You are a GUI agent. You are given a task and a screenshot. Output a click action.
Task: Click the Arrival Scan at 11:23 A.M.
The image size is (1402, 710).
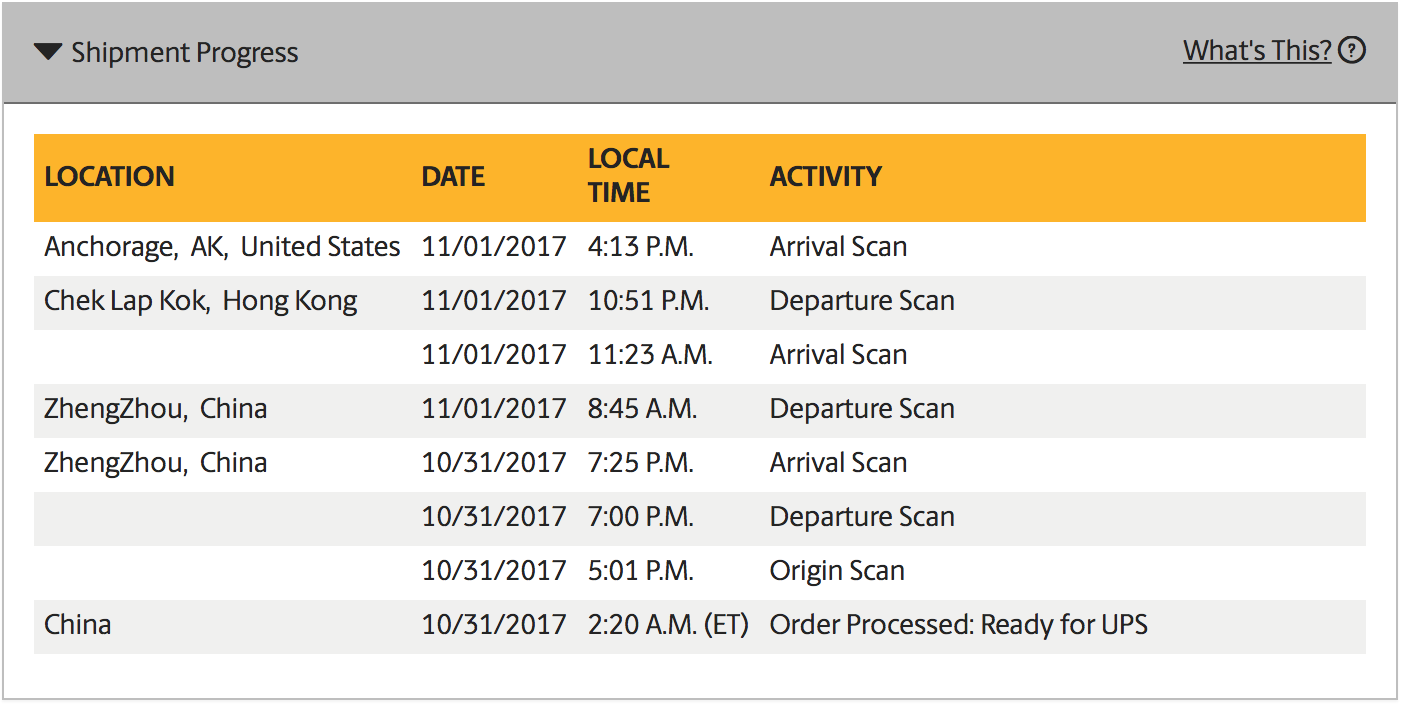point(838,355)
